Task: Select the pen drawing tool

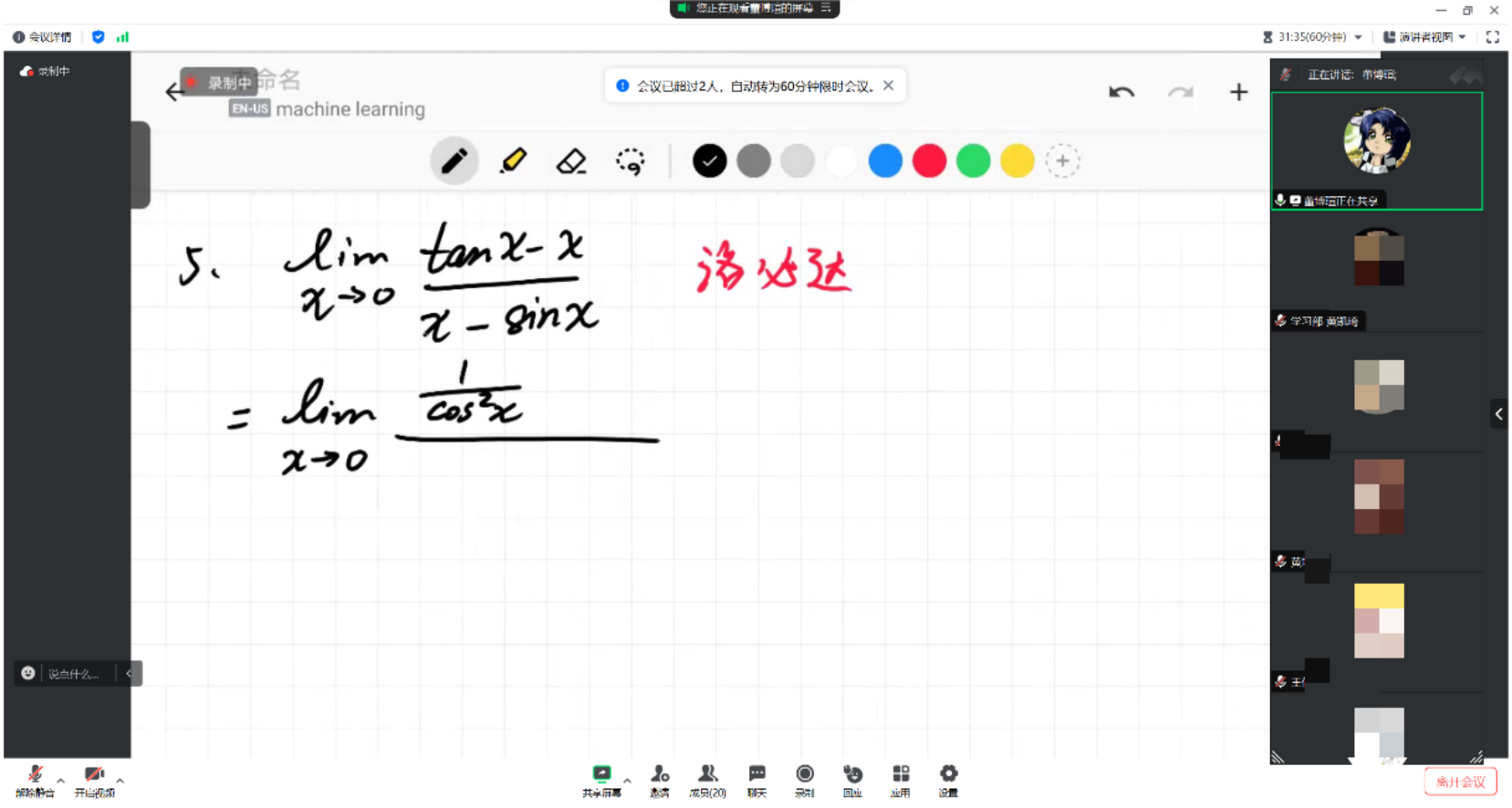Action: [x=454, y=161]
